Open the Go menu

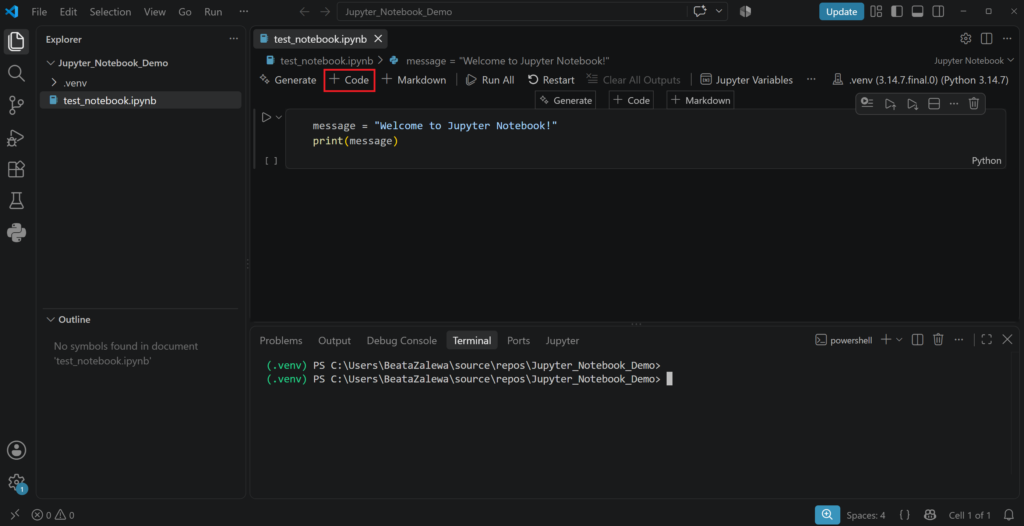click(185, 12)
